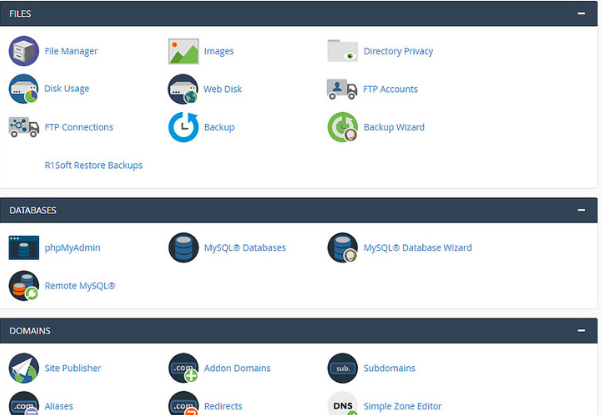Click the Images link
Viewport: 602px width, 415px height.
click(219, 51)
